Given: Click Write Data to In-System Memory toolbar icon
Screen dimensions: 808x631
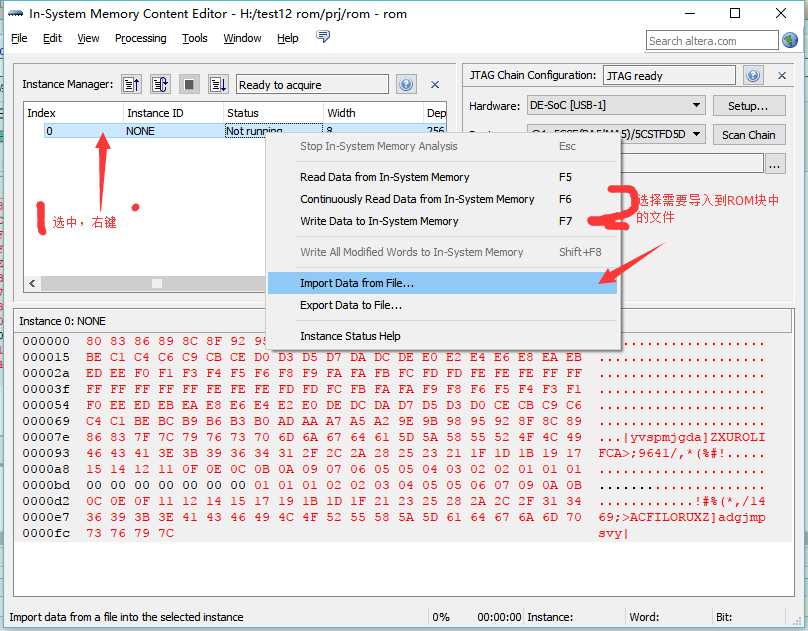Looking at the screenshot, I should [218, 84].
